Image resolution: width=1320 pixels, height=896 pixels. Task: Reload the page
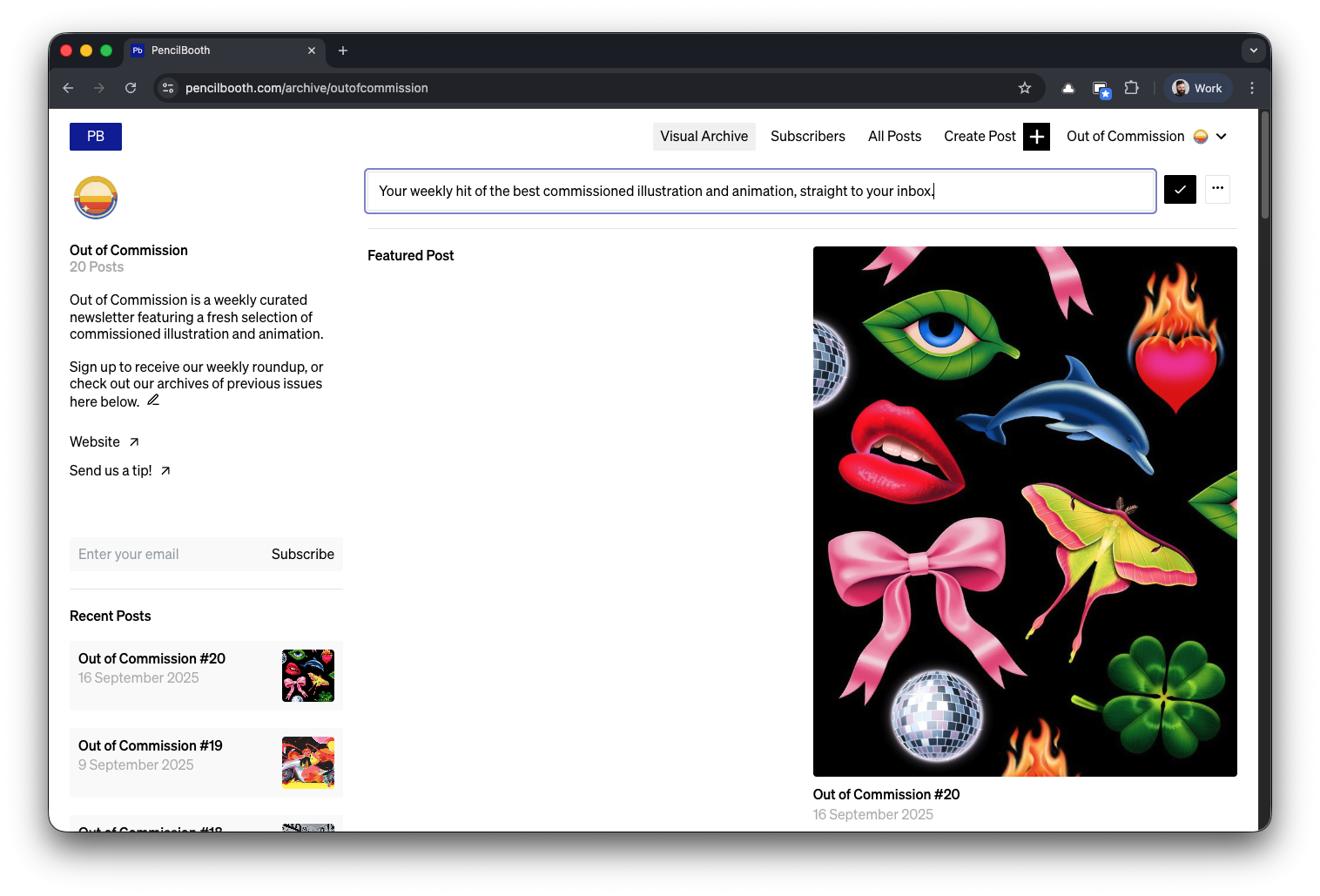131,88
